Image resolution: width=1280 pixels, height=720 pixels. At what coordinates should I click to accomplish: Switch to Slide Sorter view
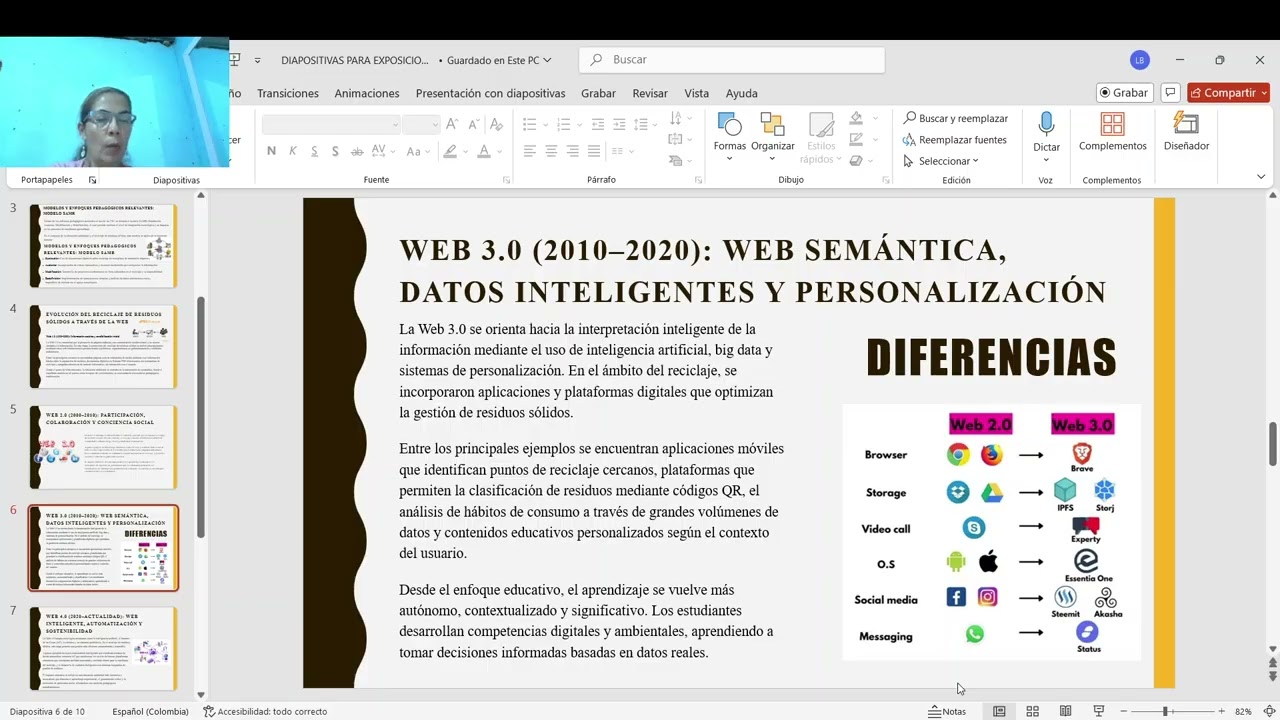pos(1032,711)
